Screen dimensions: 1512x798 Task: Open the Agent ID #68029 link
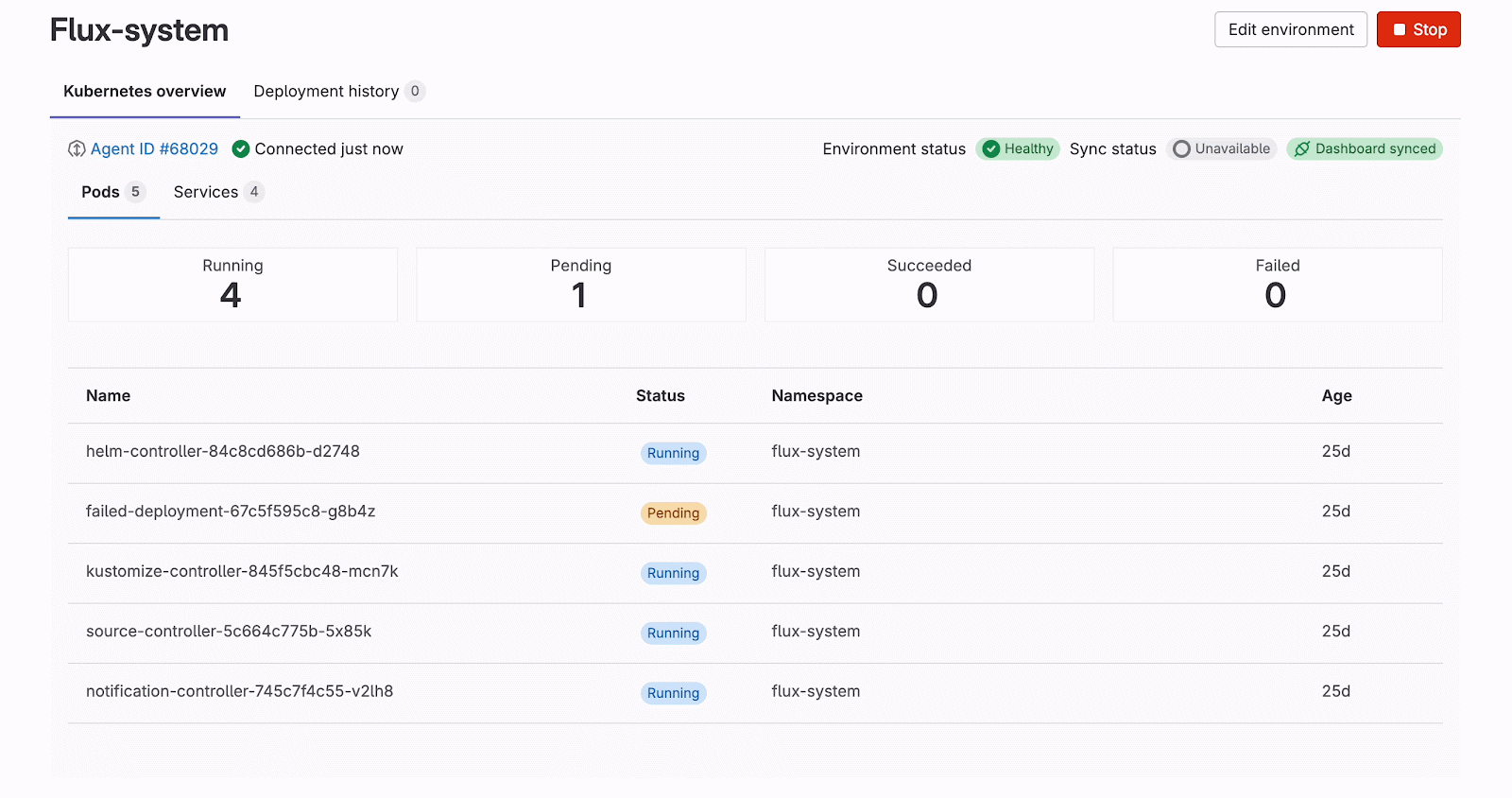point(154,149)
